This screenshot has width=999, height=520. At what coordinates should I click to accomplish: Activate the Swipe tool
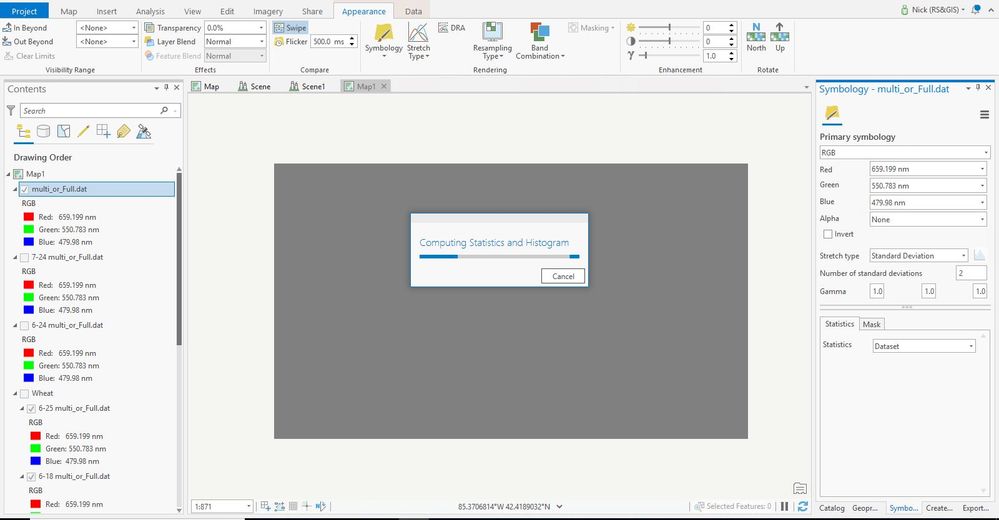coord(291,27)
